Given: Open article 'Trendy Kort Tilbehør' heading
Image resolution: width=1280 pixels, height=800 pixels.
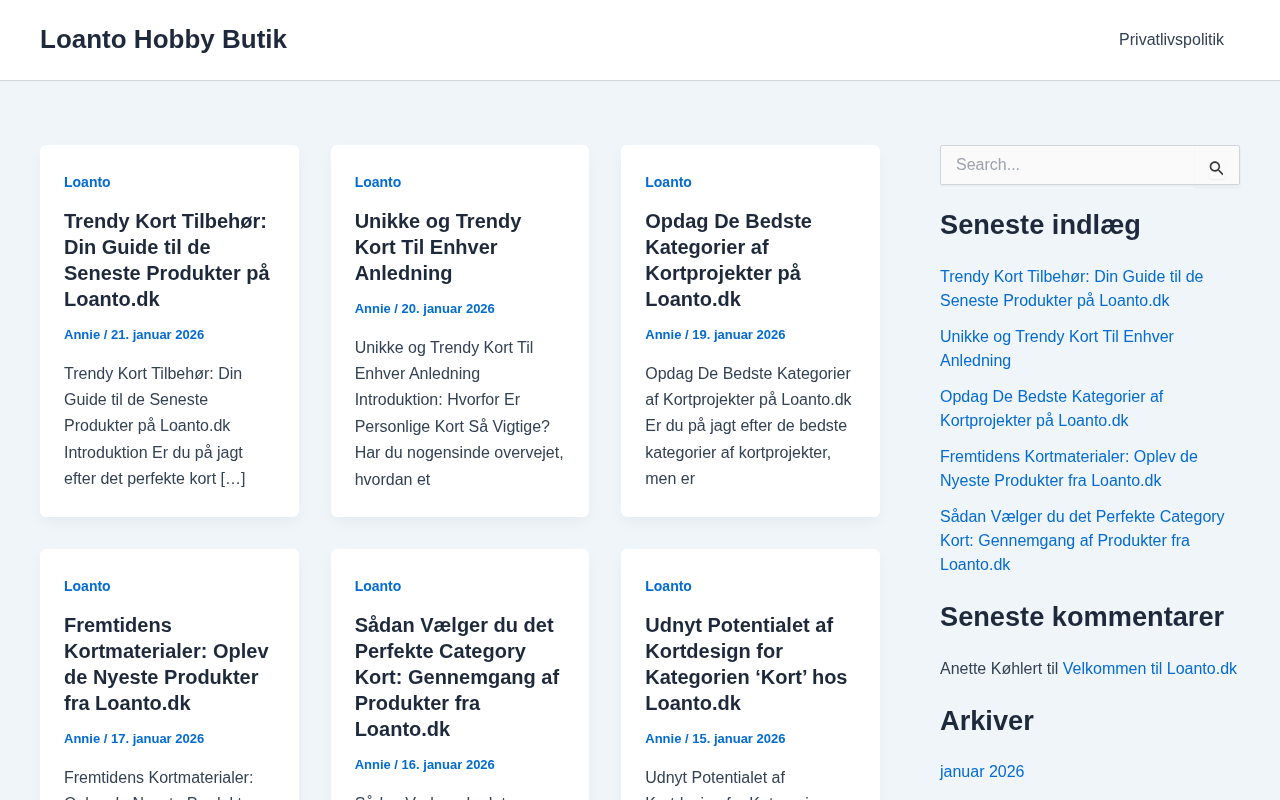Looking at the screenshot, I should pos(167,260).
